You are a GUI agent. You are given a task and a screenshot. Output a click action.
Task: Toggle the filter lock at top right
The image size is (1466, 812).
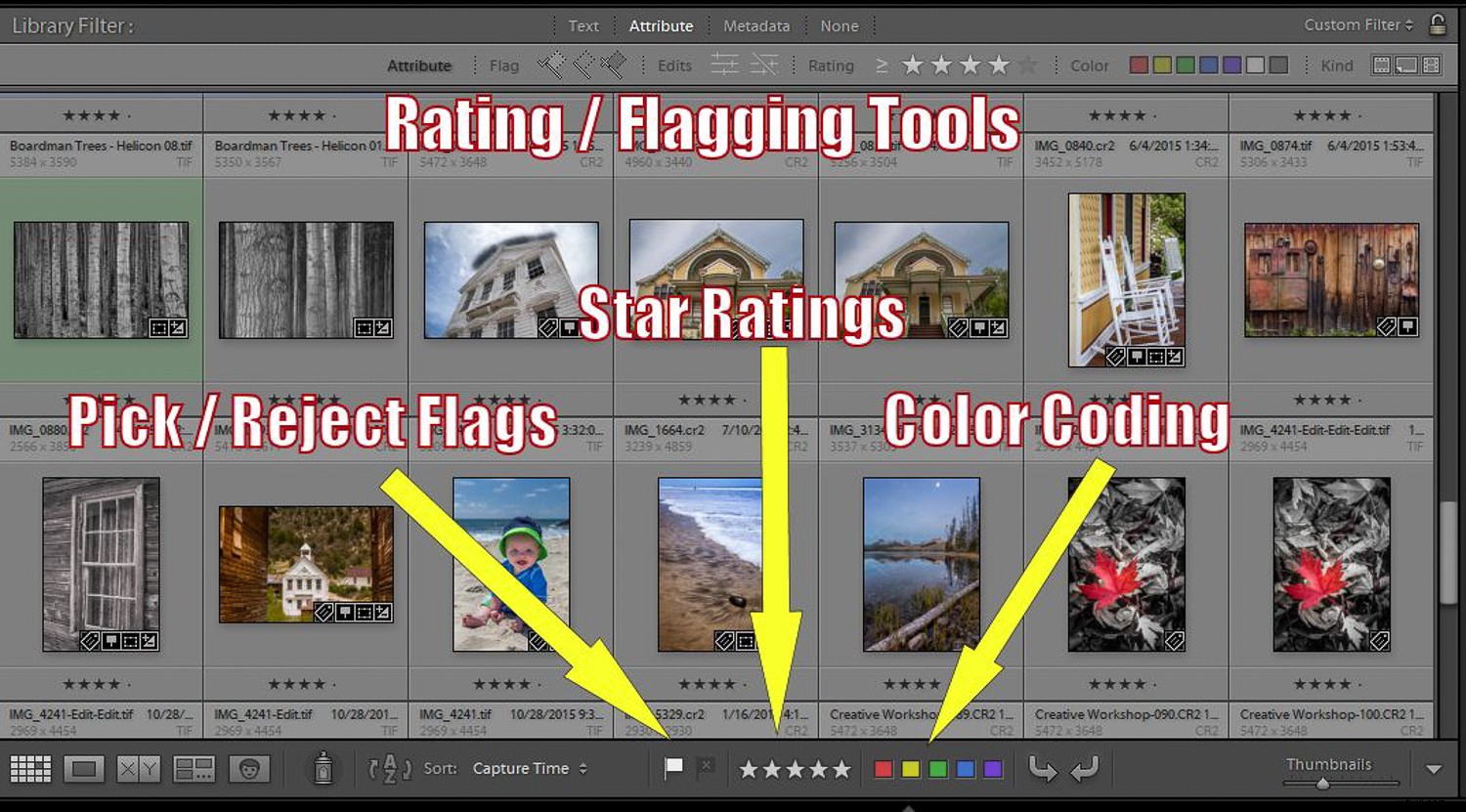click(x=1436, y=24)
